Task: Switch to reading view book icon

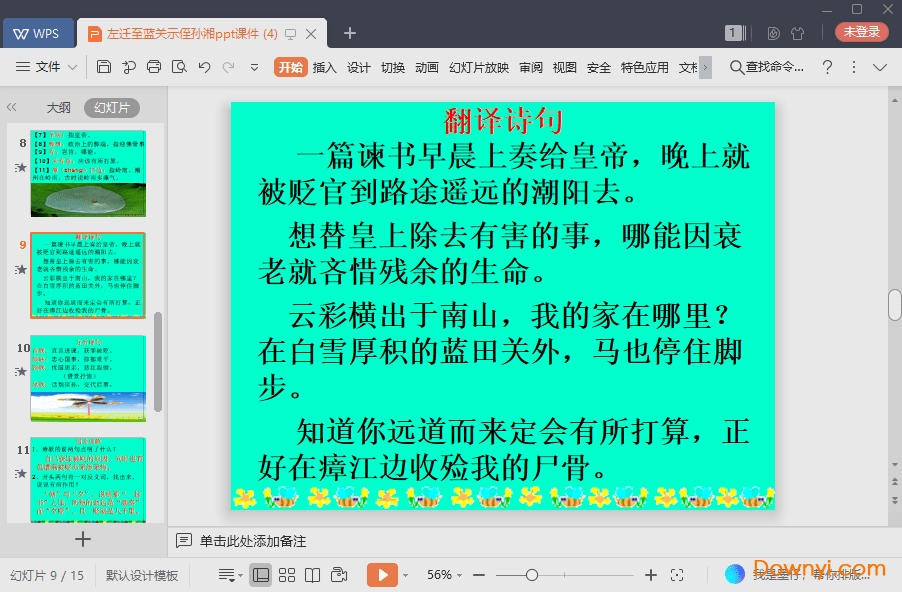Action: [x=313, y=575]
